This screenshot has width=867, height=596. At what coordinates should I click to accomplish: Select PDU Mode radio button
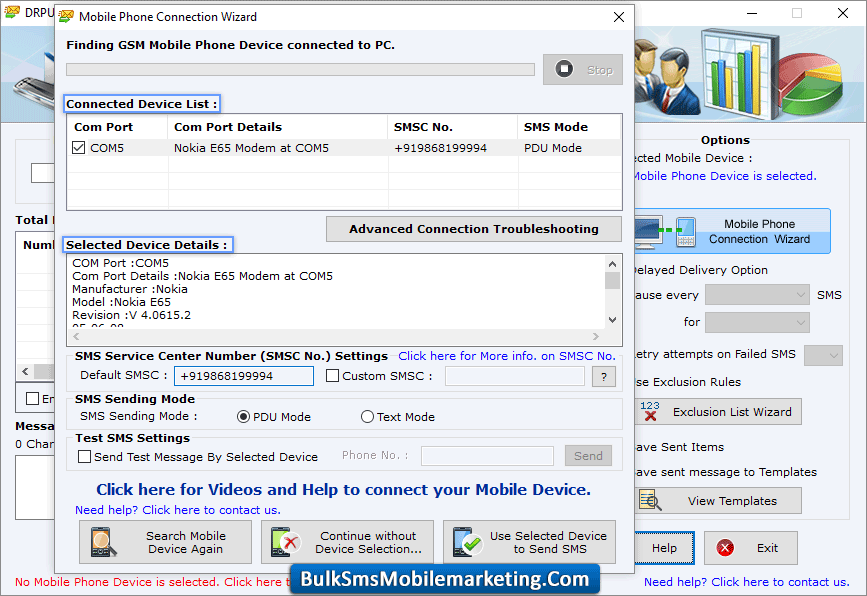[x=243, y=417]
